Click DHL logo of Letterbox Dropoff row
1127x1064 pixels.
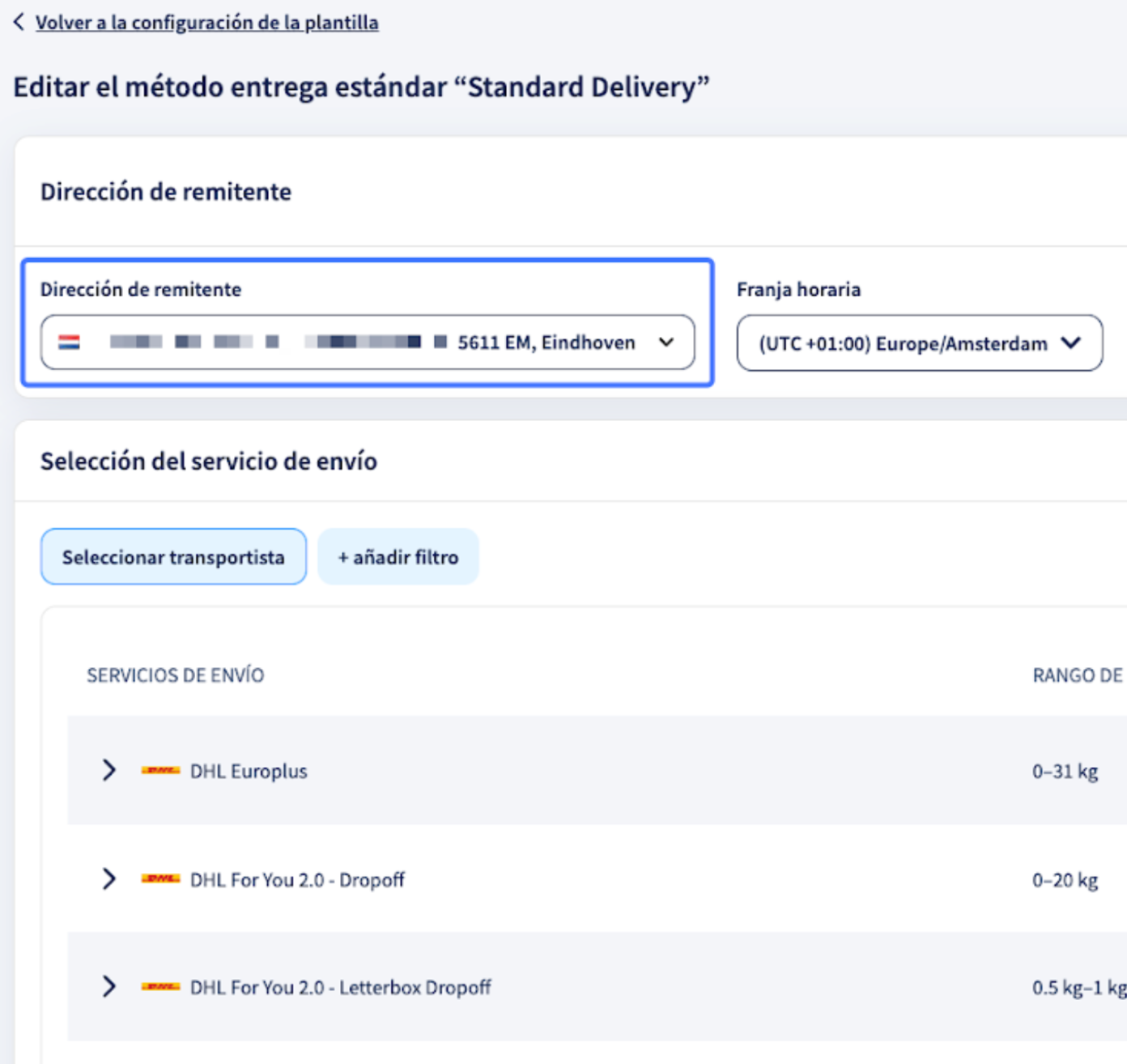tap(160, 986)
